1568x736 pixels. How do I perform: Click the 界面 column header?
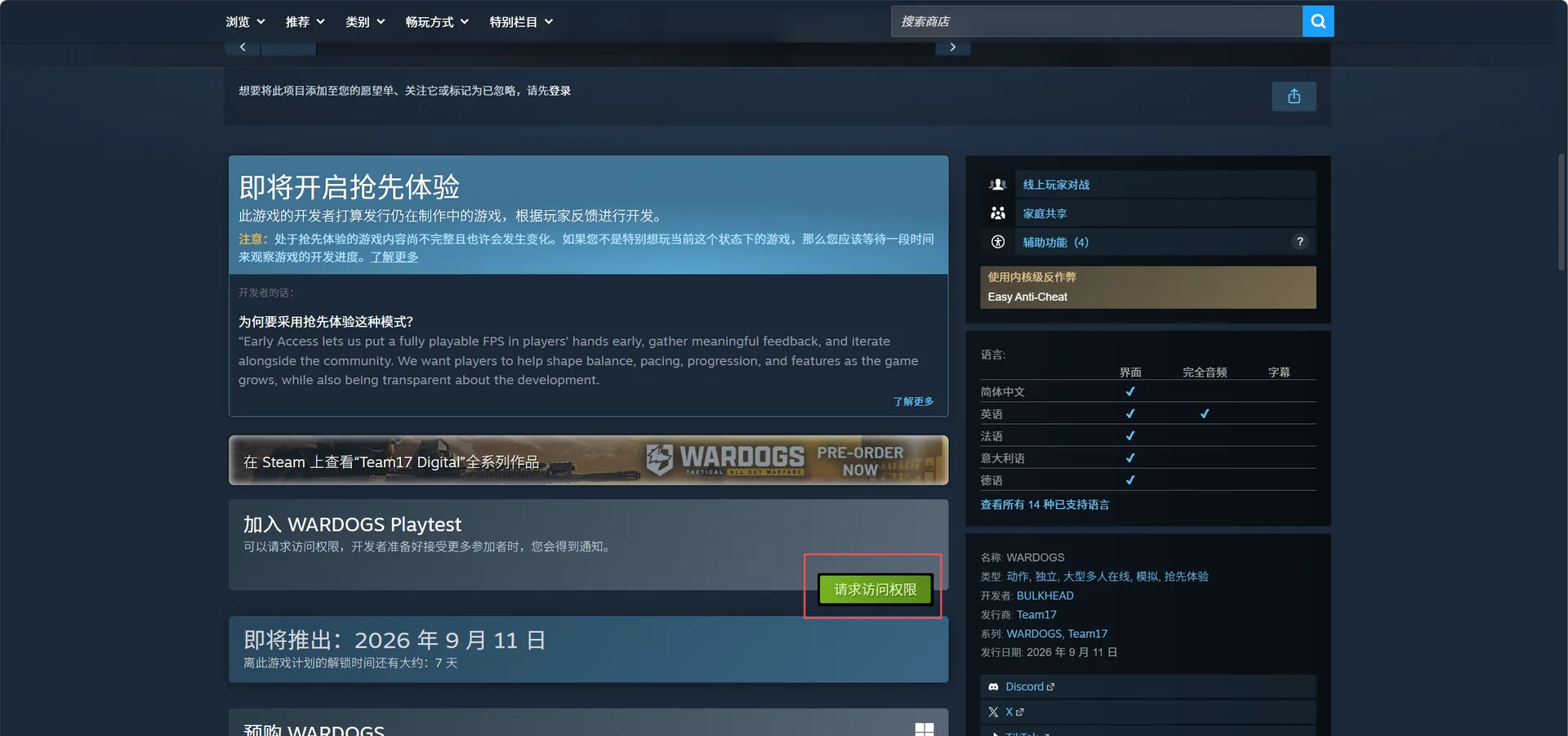click(1130, 372)
